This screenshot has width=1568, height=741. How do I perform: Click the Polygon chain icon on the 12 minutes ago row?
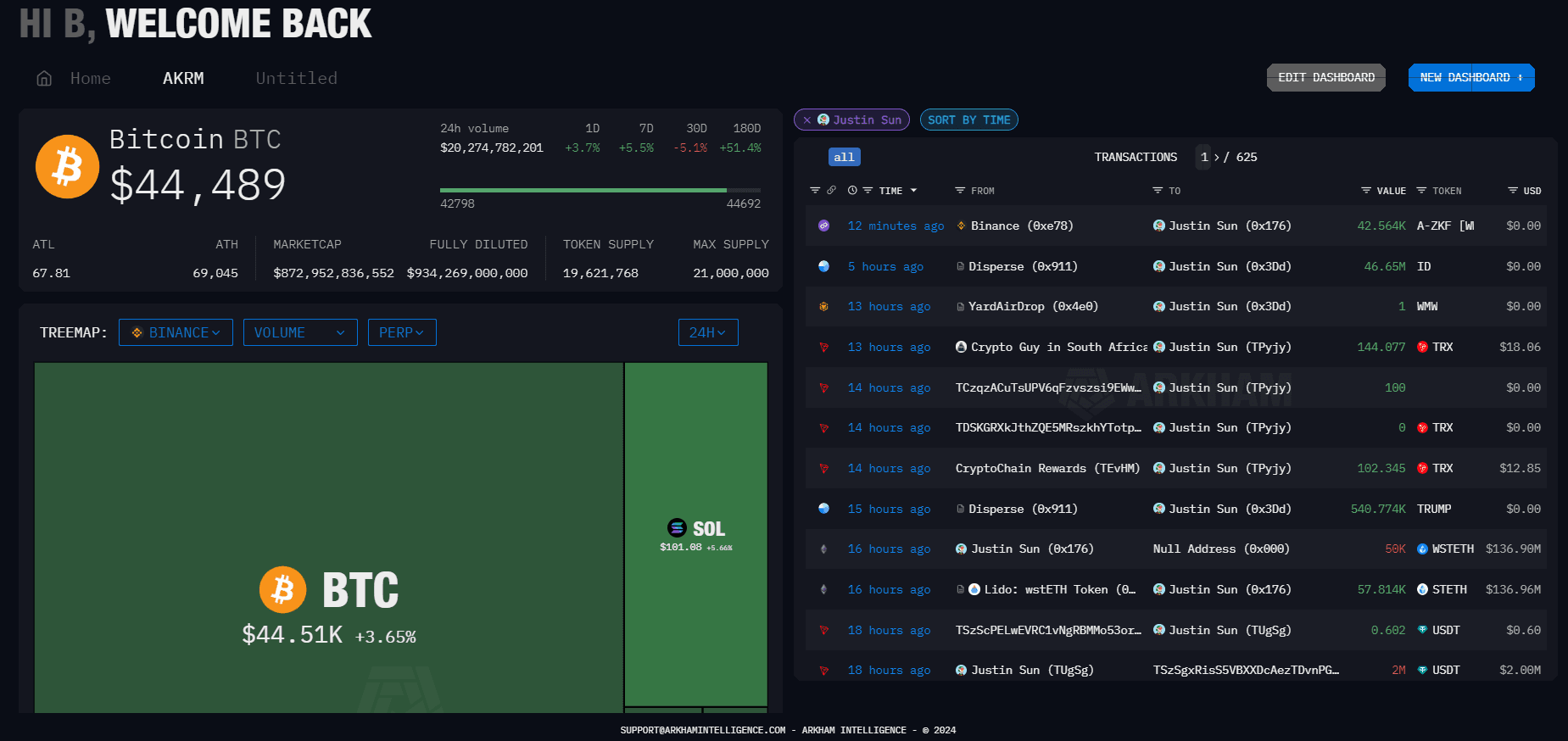(823, 226)
